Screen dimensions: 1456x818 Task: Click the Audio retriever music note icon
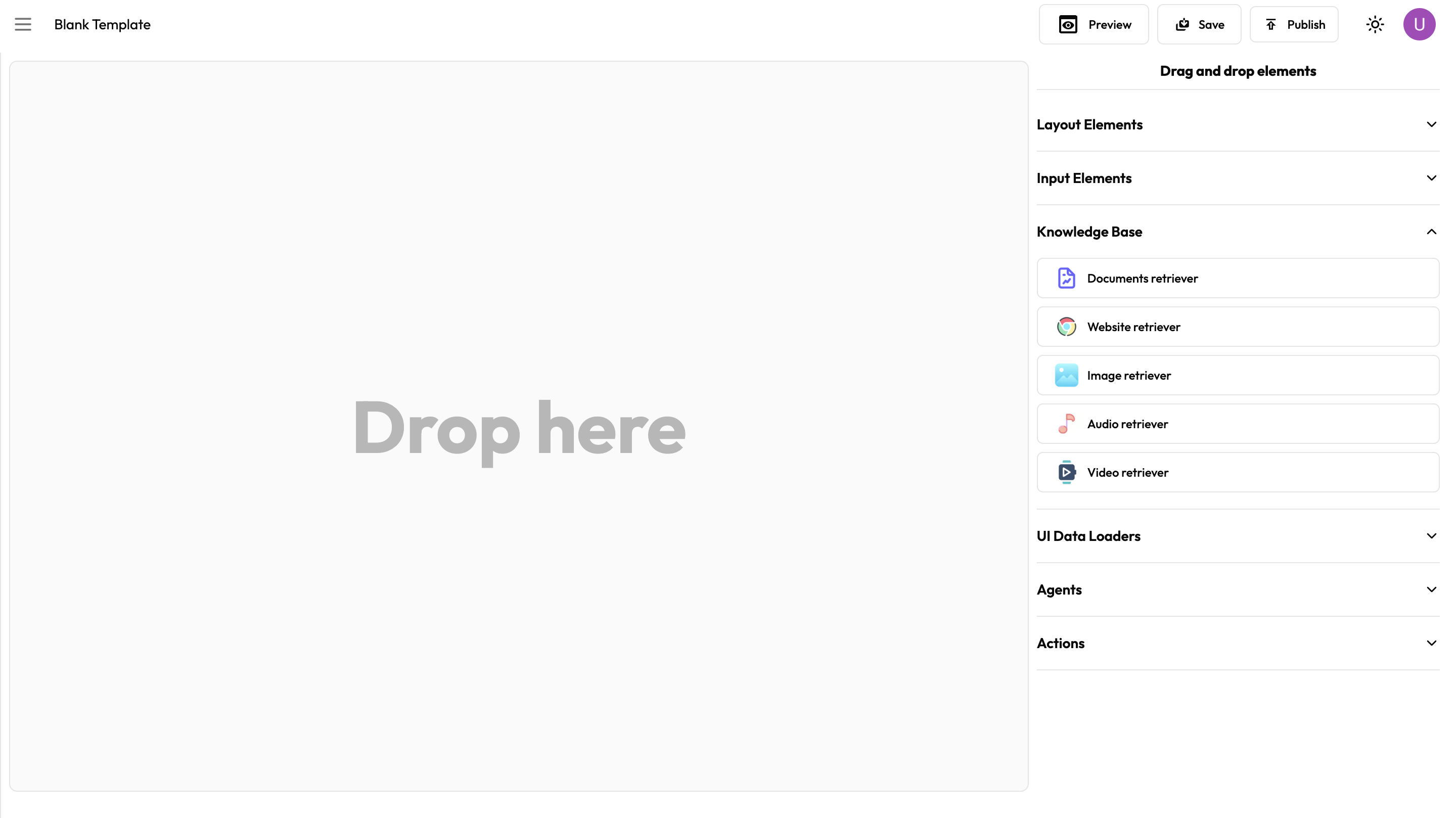click(1066, 424)
